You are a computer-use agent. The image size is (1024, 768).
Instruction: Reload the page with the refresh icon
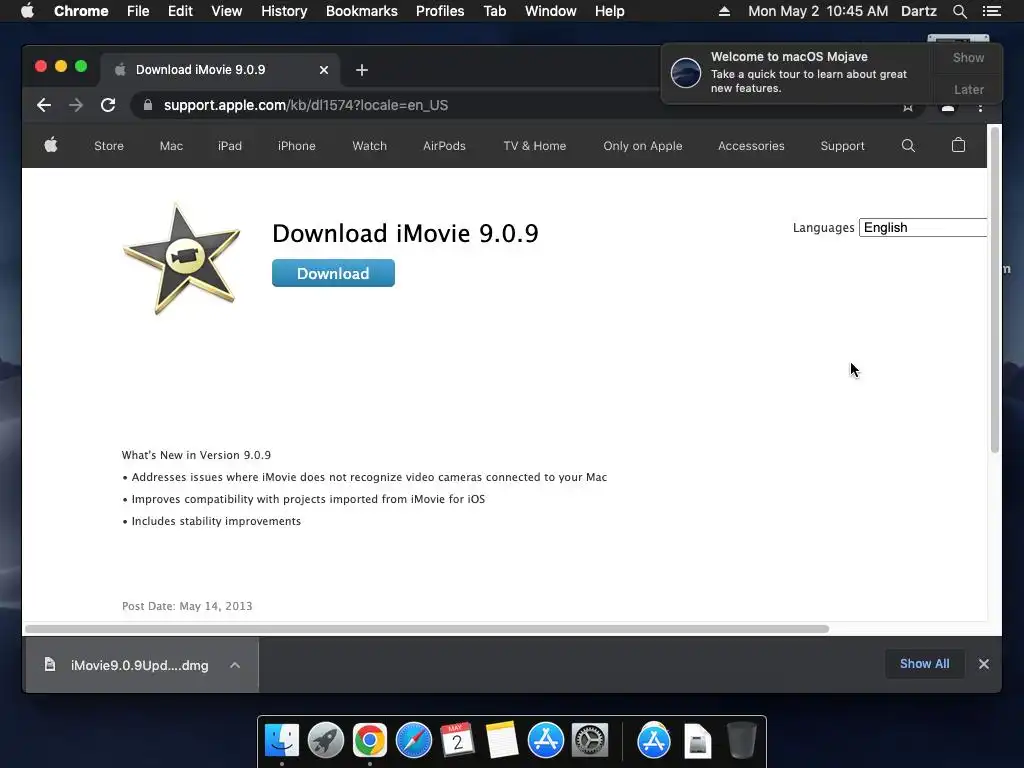[108, 105]
